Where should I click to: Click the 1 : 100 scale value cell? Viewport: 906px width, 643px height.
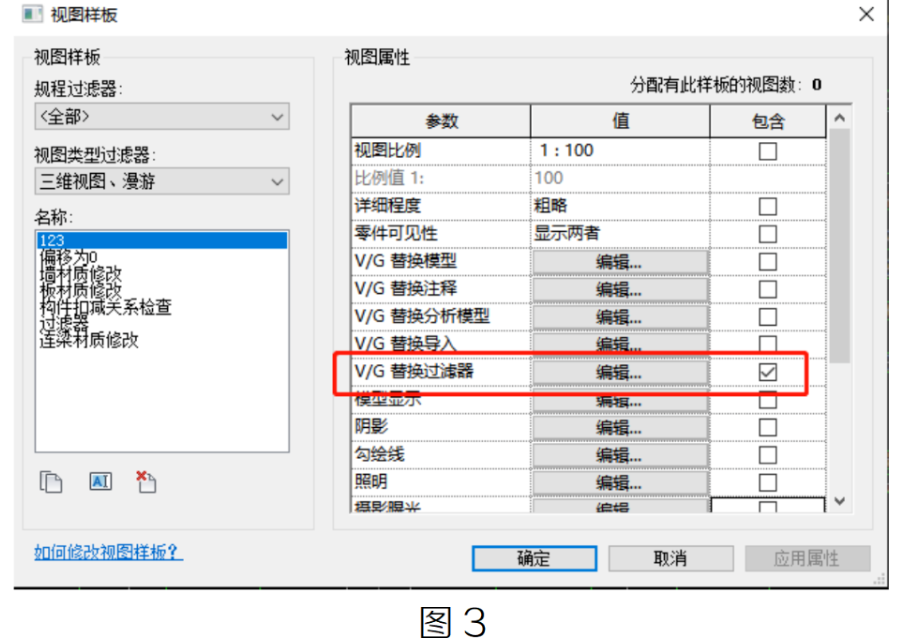click(620, 151)
